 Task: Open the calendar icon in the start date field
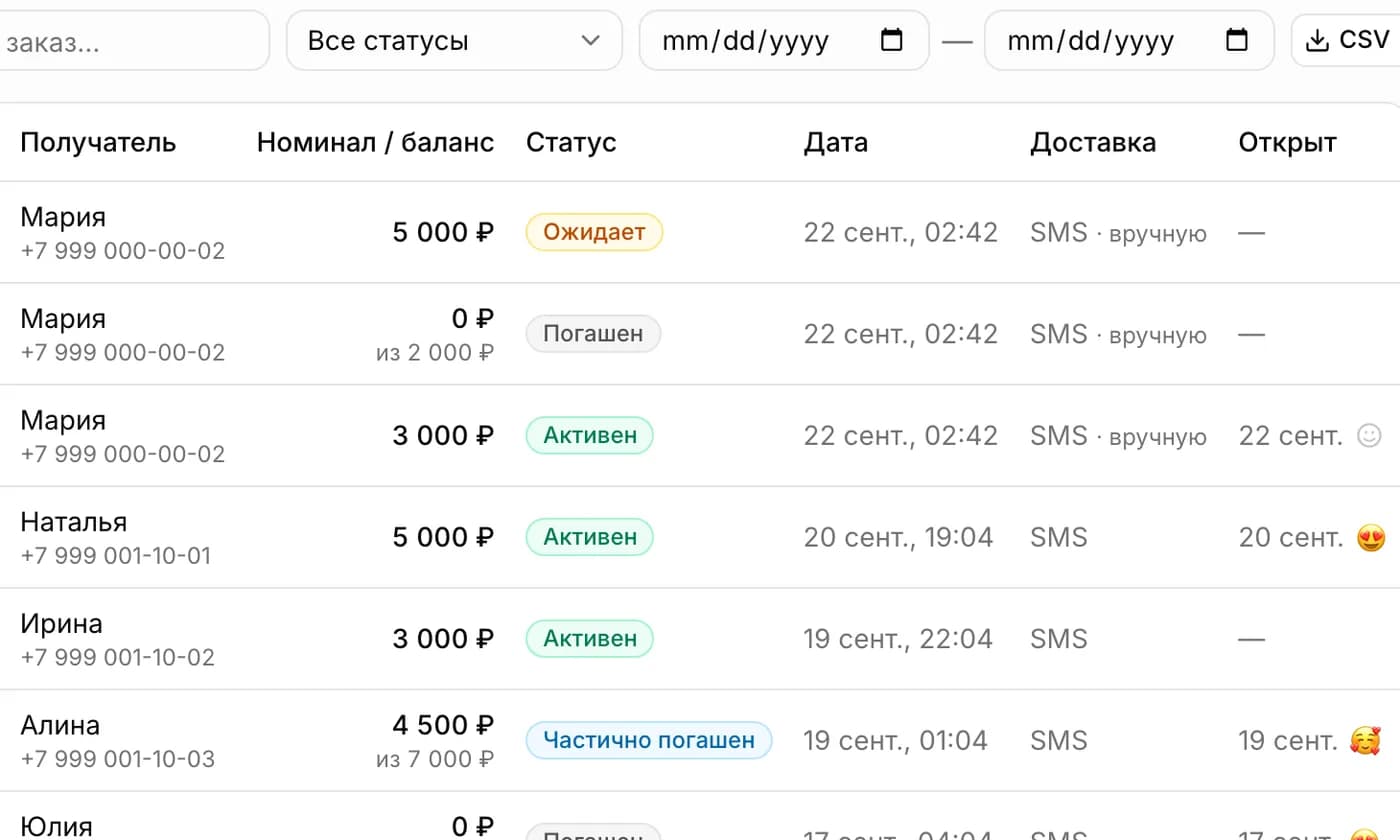click(x=891, y=40)
